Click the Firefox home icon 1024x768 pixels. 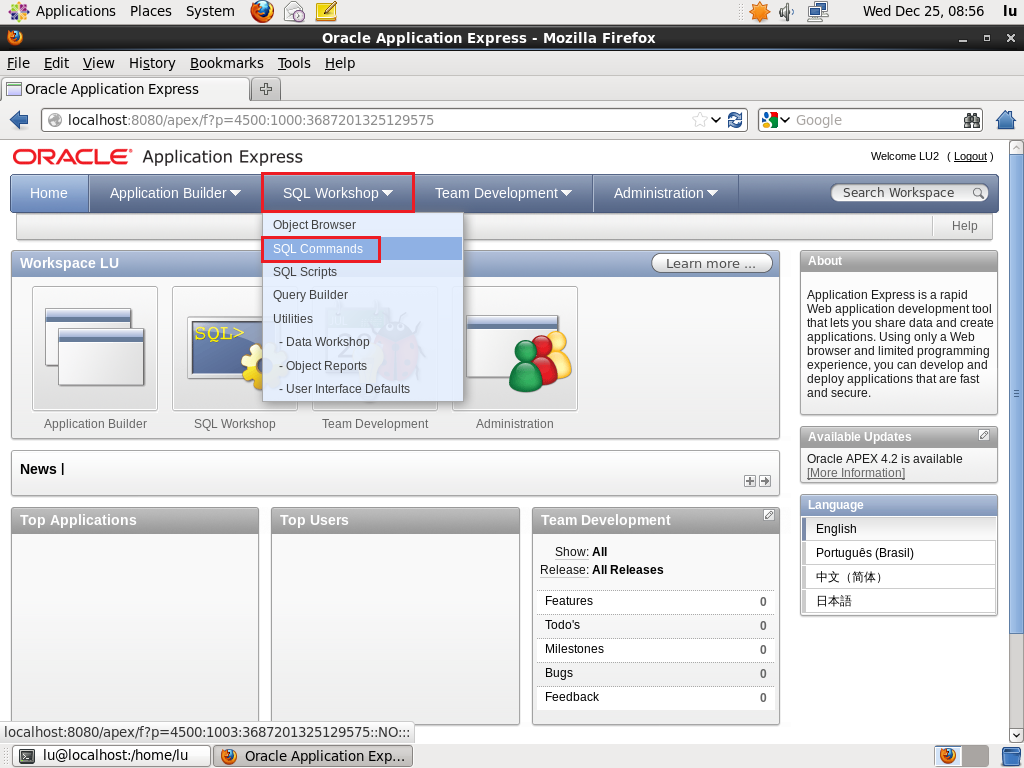point(1006,118)
